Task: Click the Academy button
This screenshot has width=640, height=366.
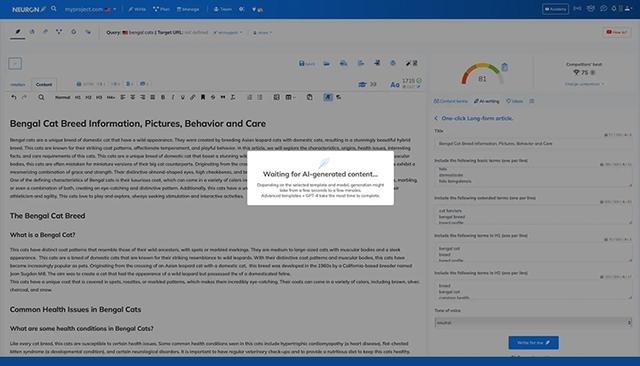Action: 555,9
